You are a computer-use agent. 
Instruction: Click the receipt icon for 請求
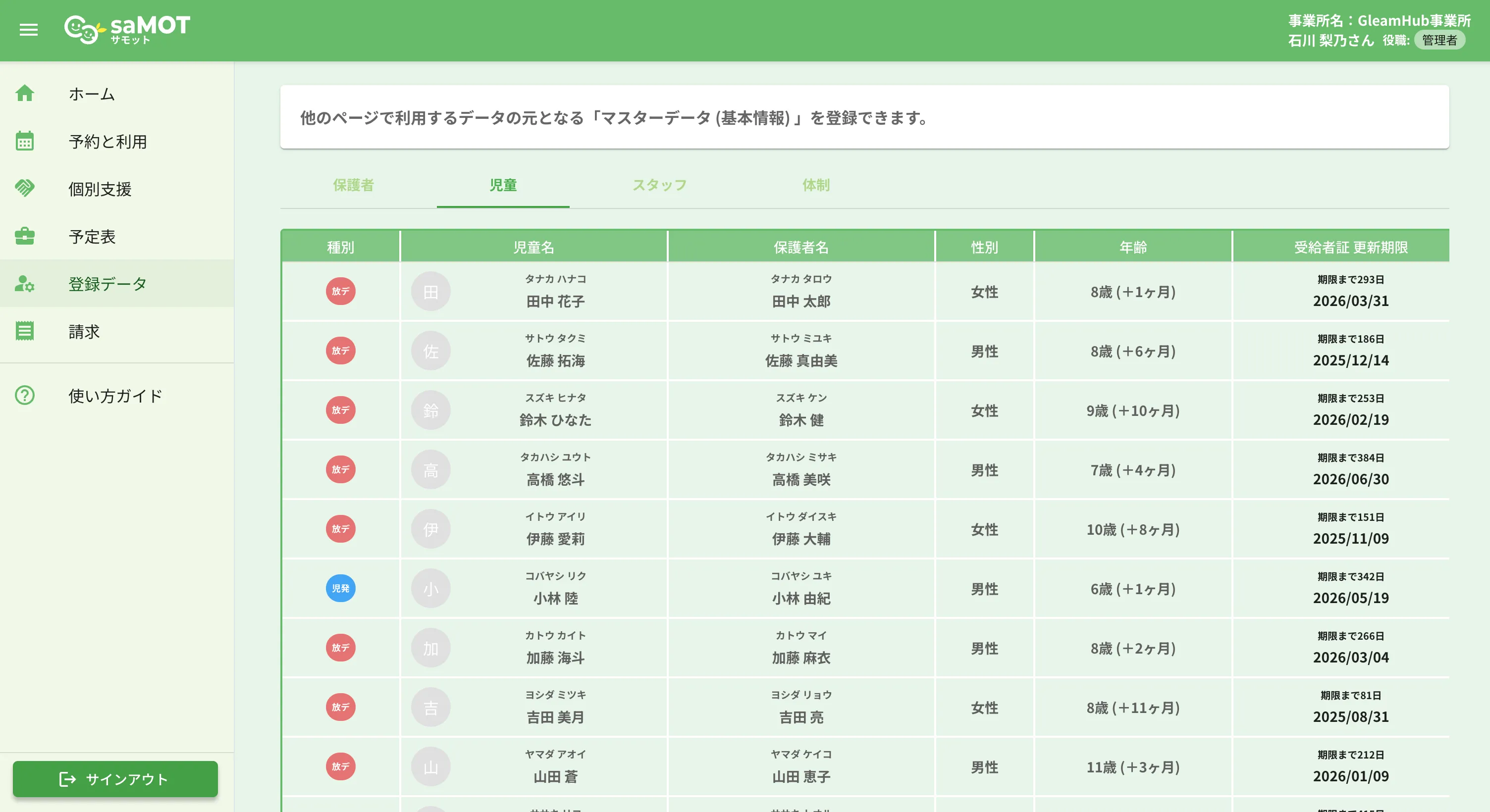(x=25, y=331)
